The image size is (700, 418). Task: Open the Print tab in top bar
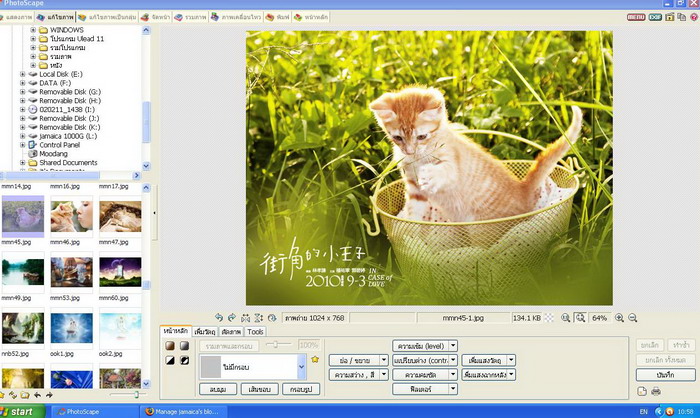pos(278,17)
